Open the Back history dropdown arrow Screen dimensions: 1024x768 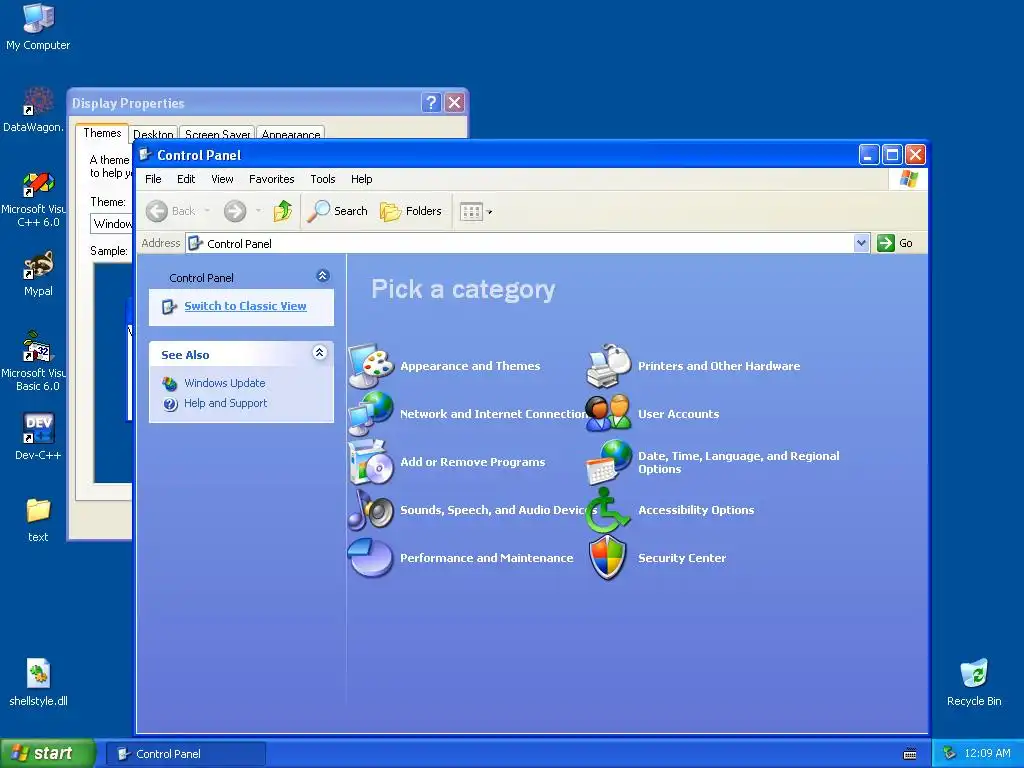tap(207, 211)
